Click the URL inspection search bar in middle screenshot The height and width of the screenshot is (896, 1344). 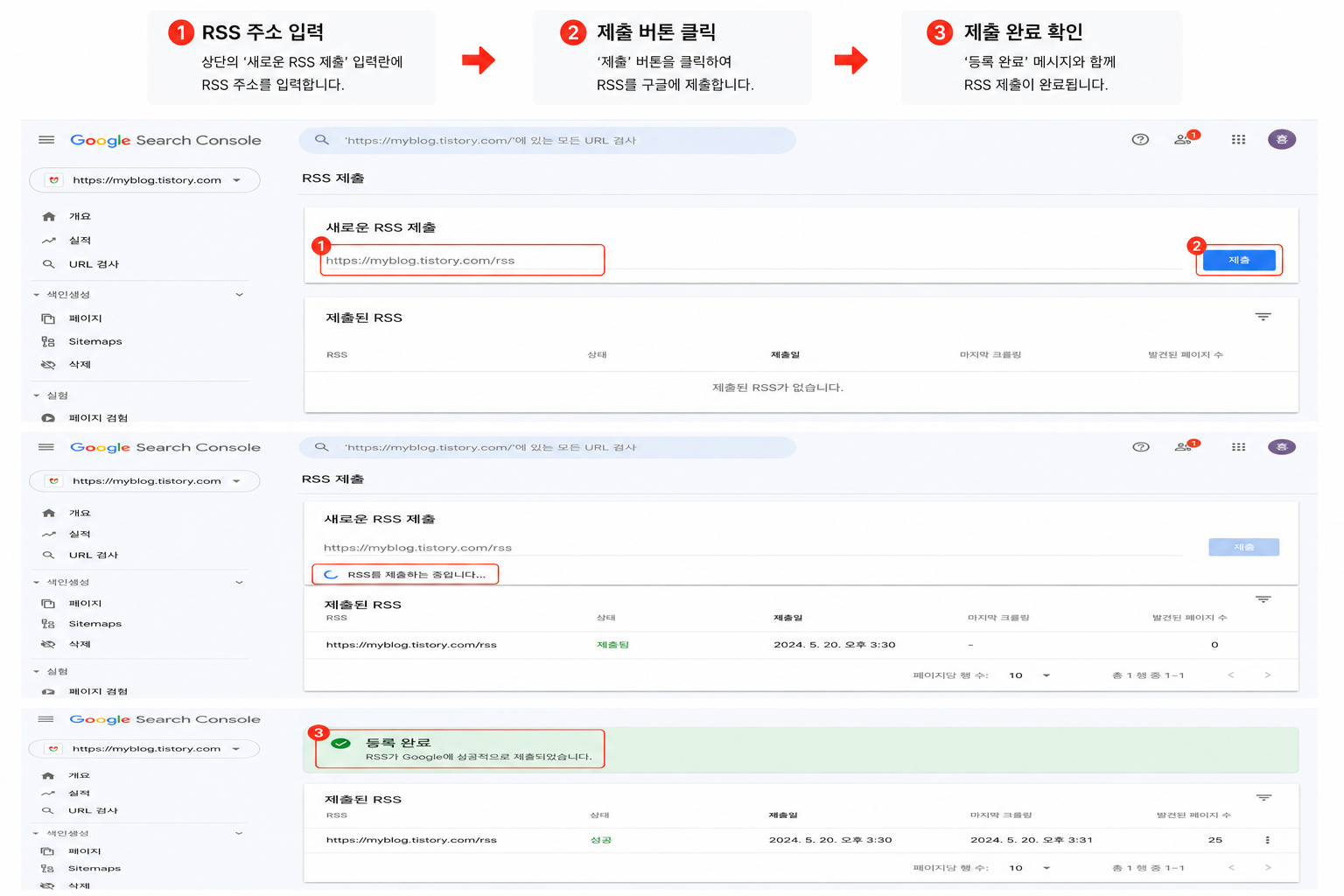tap(548, 447)
